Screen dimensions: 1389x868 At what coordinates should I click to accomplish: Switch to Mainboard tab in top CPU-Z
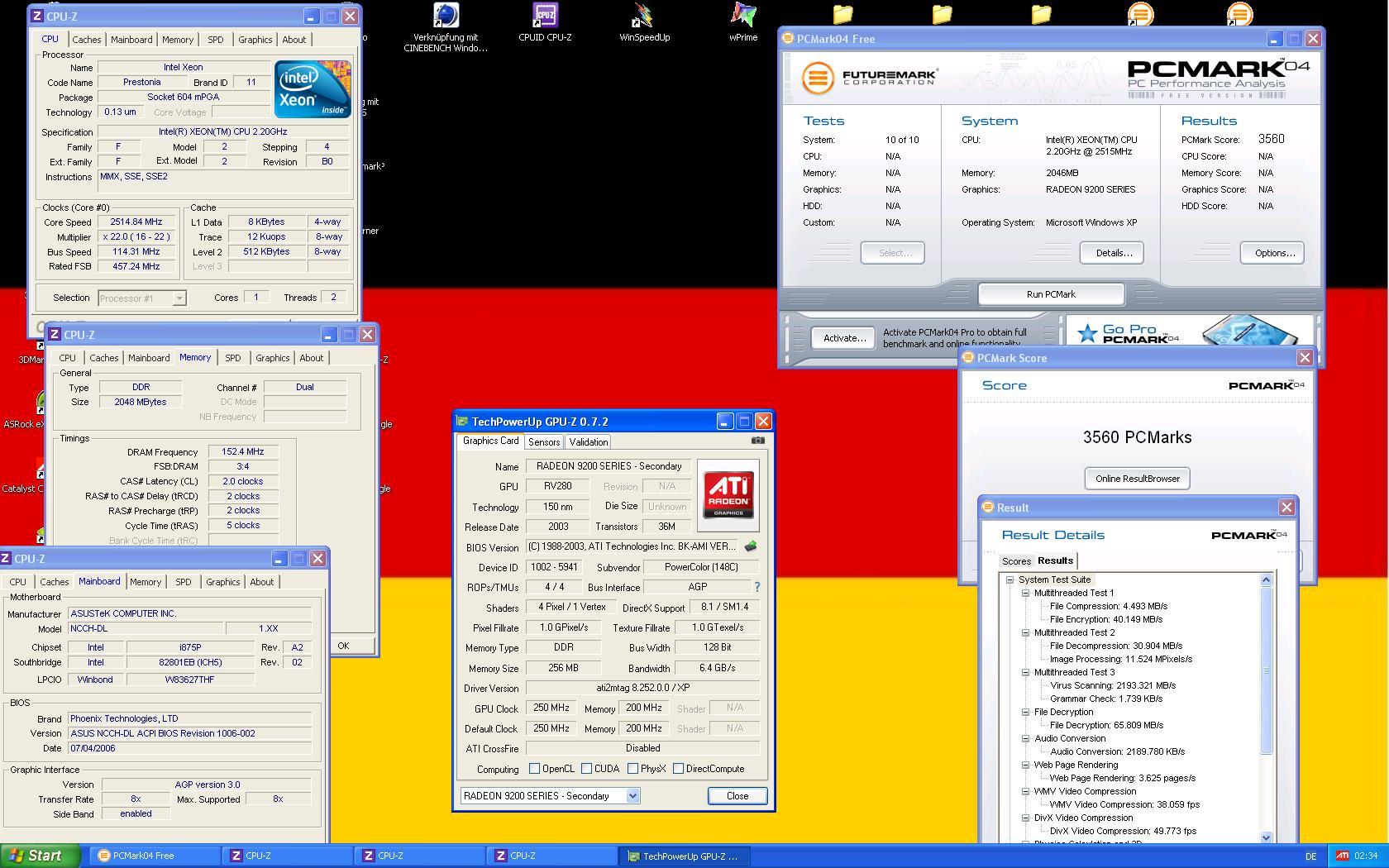[x=131, y=40]
